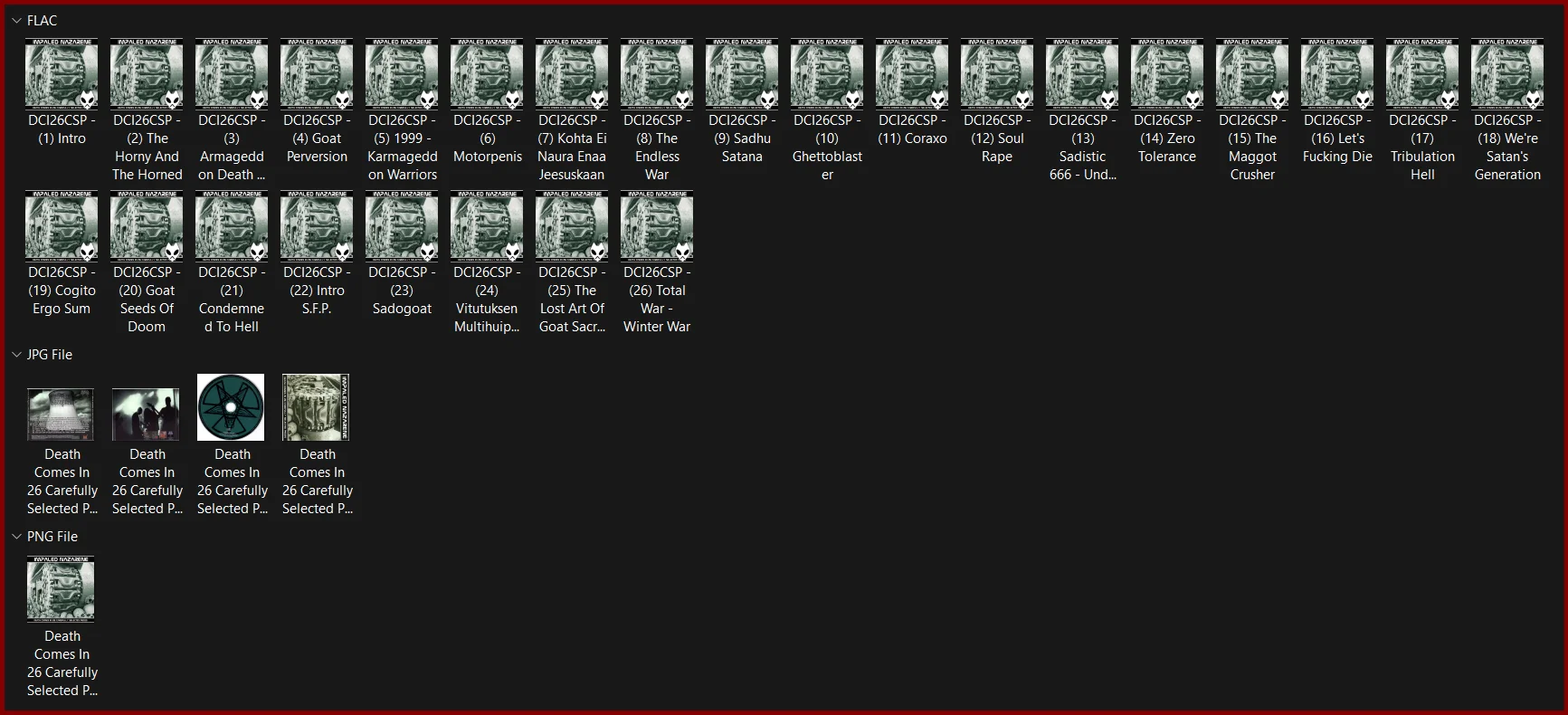The width and height of the screenshot is (1568, 715).
Task: Select the (19) Cogito Ergo Sum icon
Action: pyautogui.click(x=62, y=225)
